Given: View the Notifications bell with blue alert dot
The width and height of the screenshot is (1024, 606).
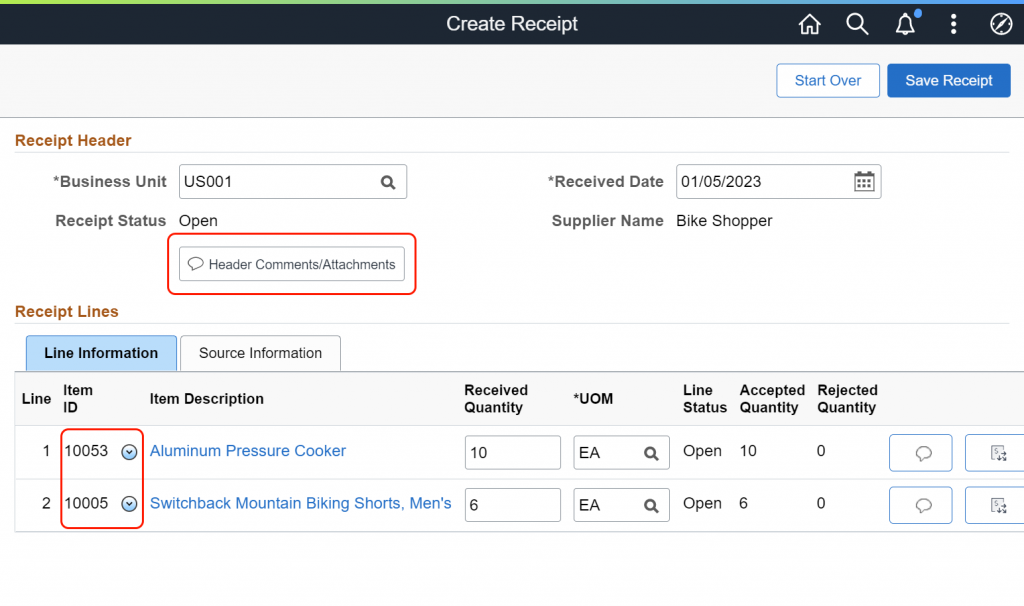Looking at the screenshot, I should pos(904,23).
